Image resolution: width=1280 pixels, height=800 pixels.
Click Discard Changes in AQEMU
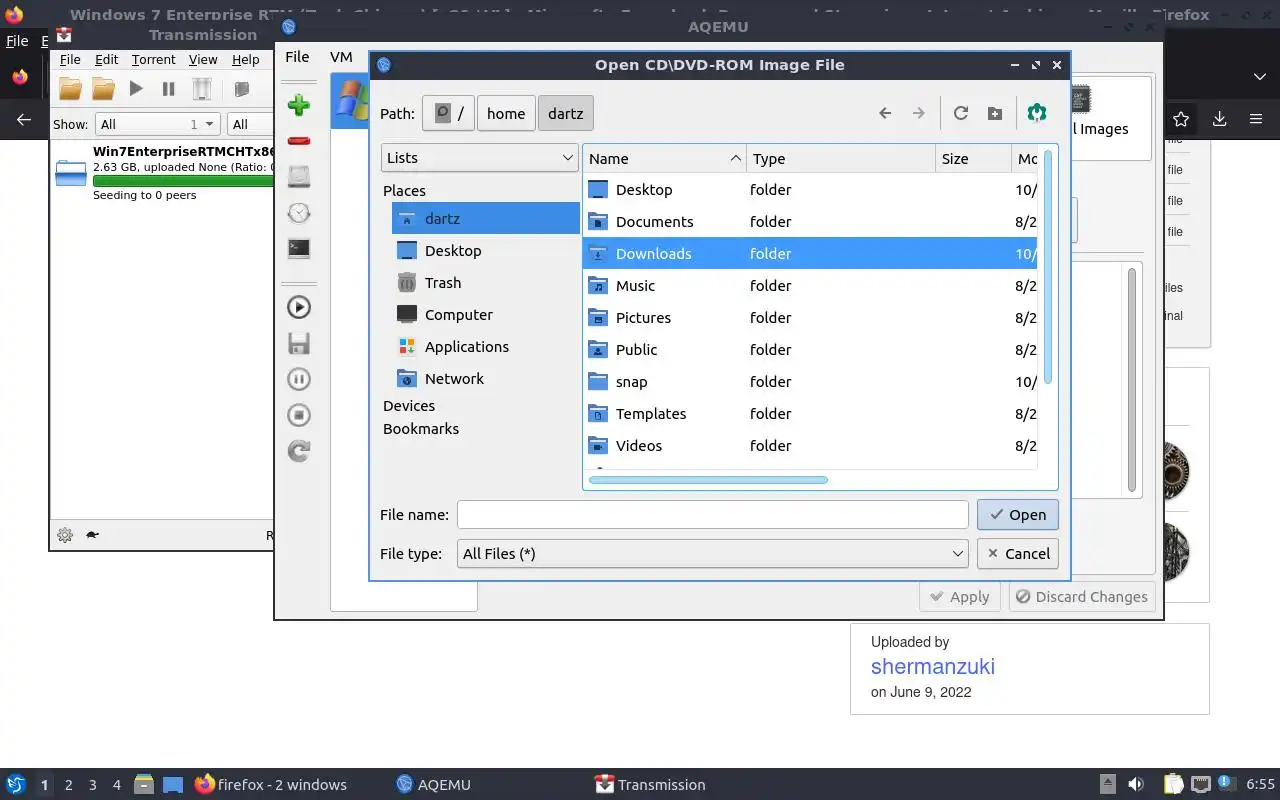[1081, 596]
